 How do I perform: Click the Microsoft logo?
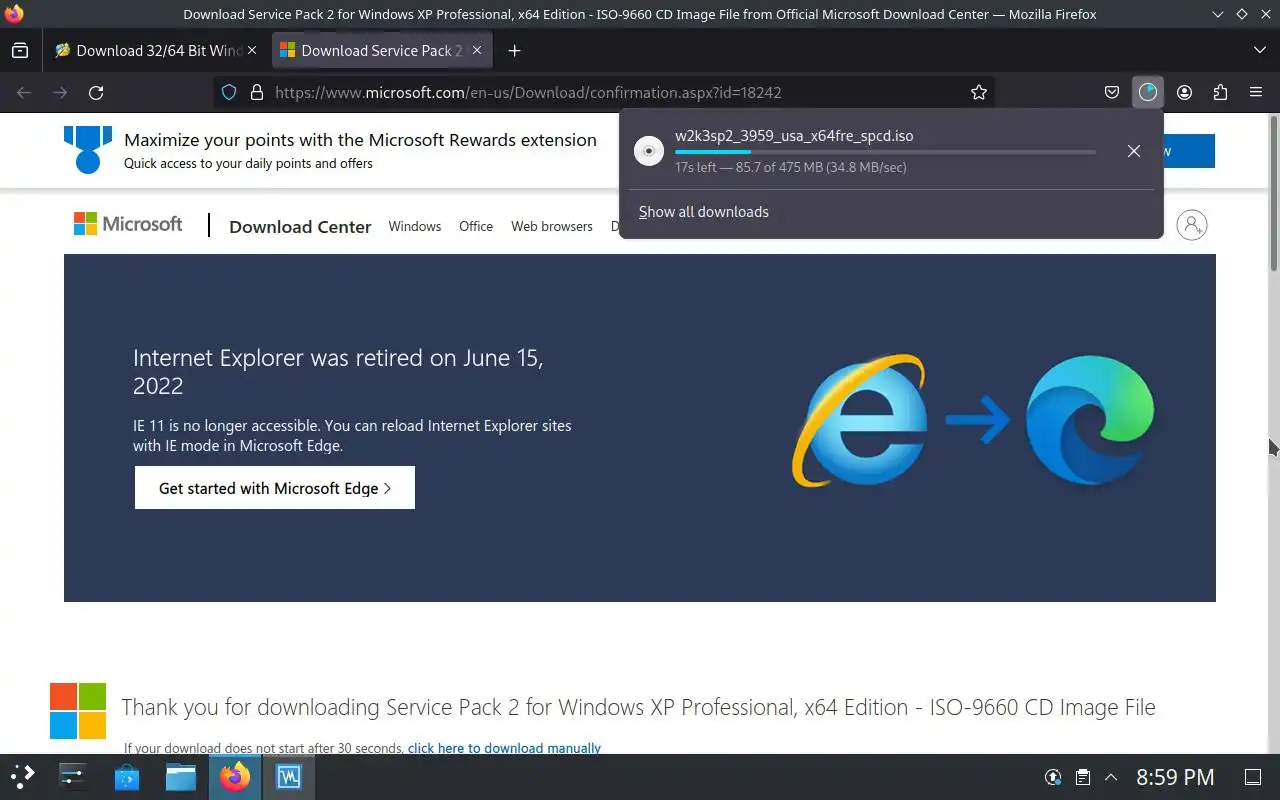pyautogui.click(x=128, y=224)
